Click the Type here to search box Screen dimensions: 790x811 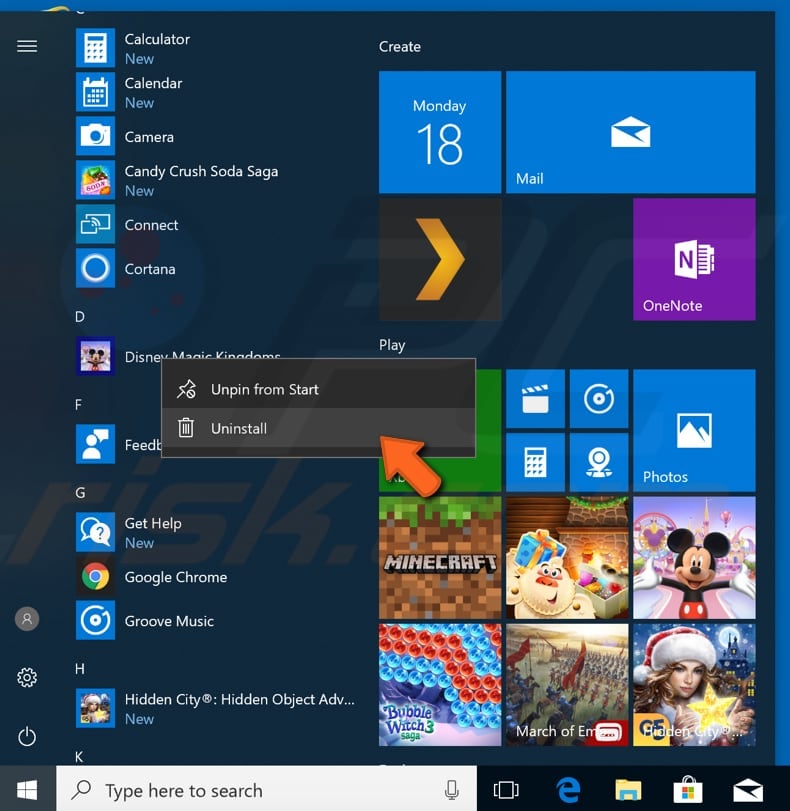click(266, 789)
